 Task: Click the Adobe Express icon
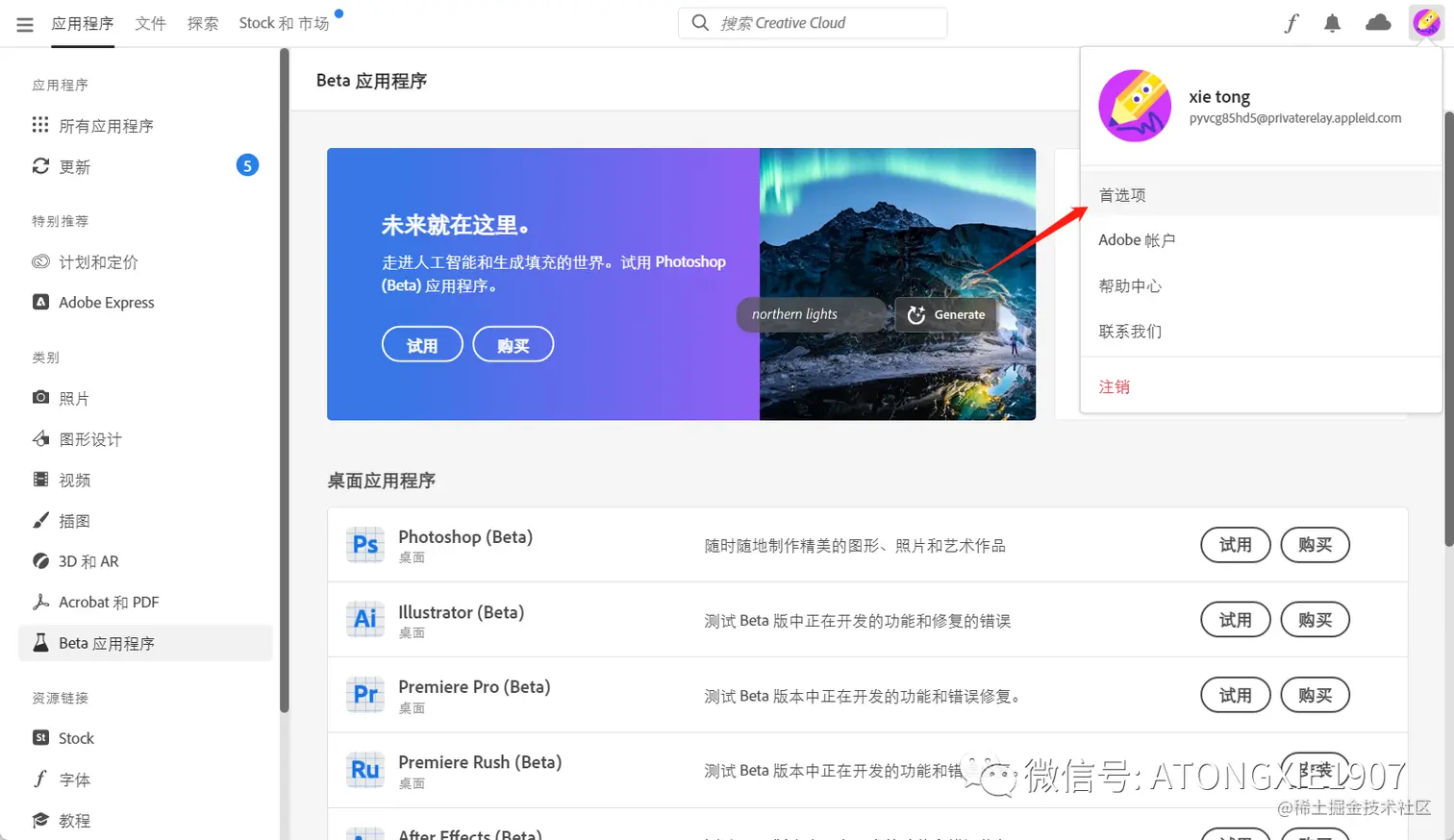[40, 302]
